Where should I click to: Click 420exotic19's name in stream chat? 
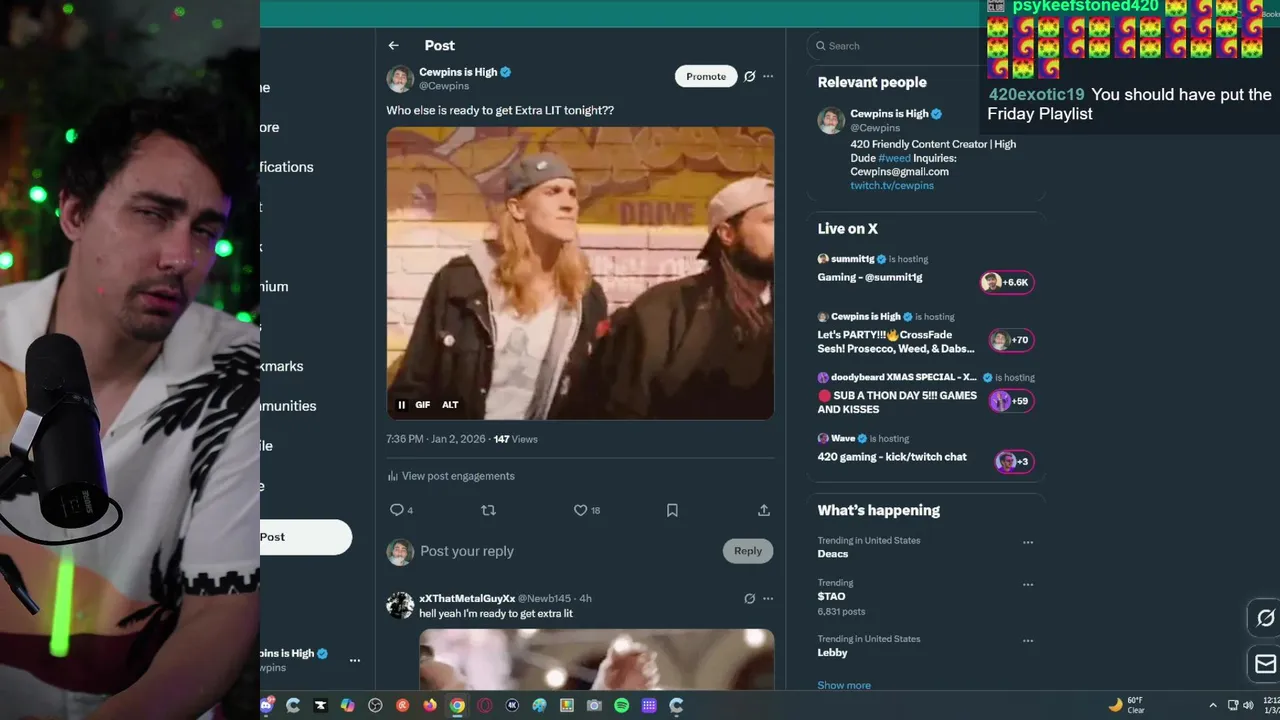(x=1036, y=94)
